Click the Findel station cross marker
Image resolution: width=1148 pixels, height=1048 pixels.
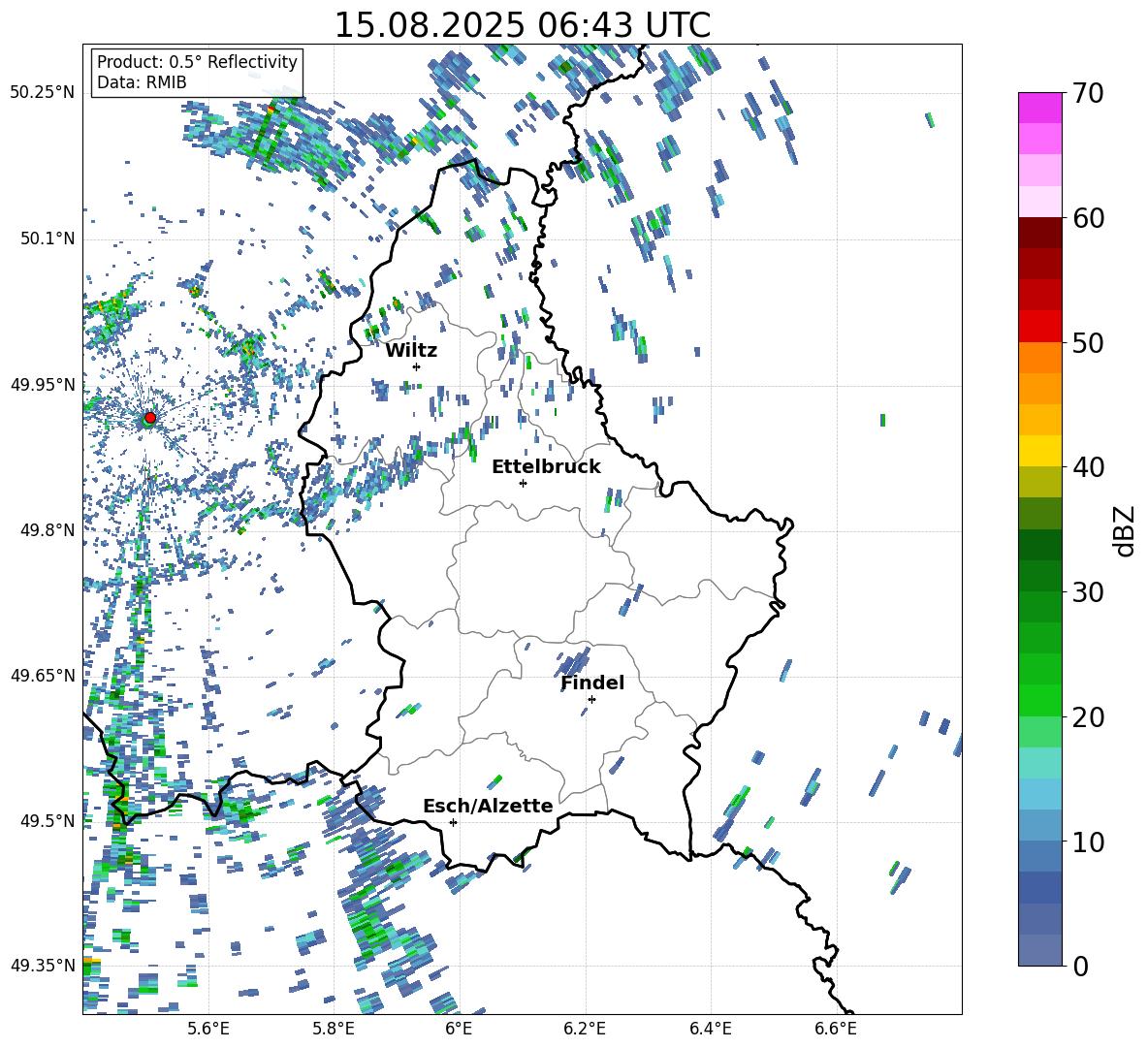(591, 700)
